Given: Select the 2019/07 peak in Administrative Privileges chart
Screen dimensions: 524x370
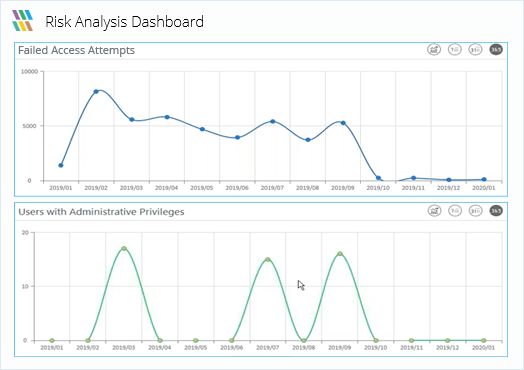Looking at the screenshot, I should coord(268,259).
